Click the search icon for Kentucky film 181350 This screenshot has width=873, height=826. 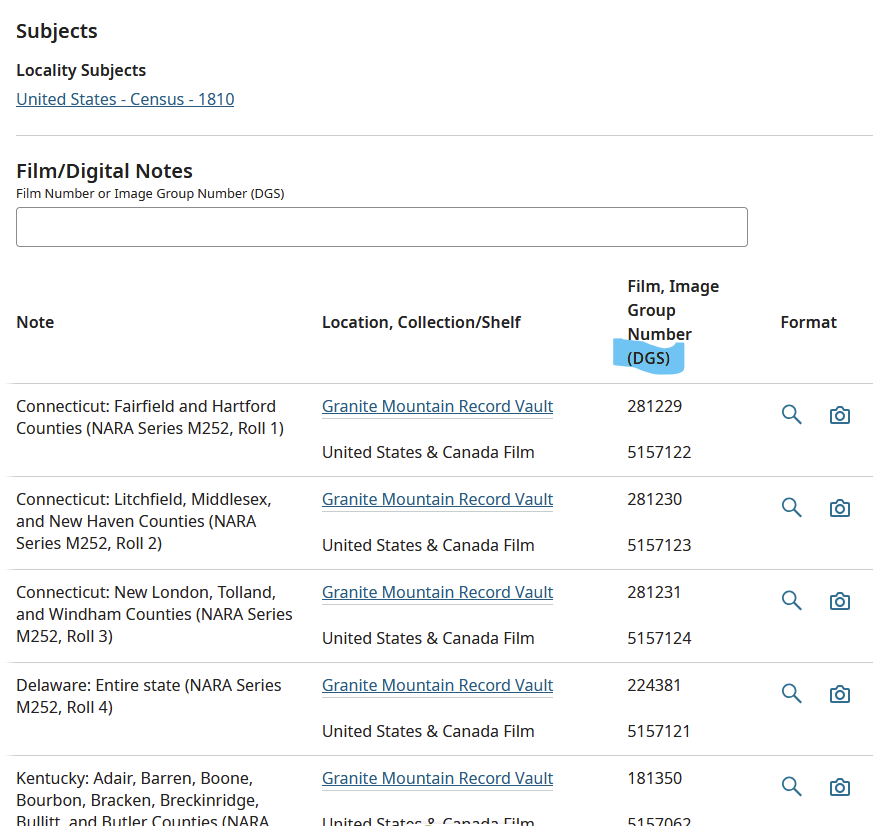(791, 786)
